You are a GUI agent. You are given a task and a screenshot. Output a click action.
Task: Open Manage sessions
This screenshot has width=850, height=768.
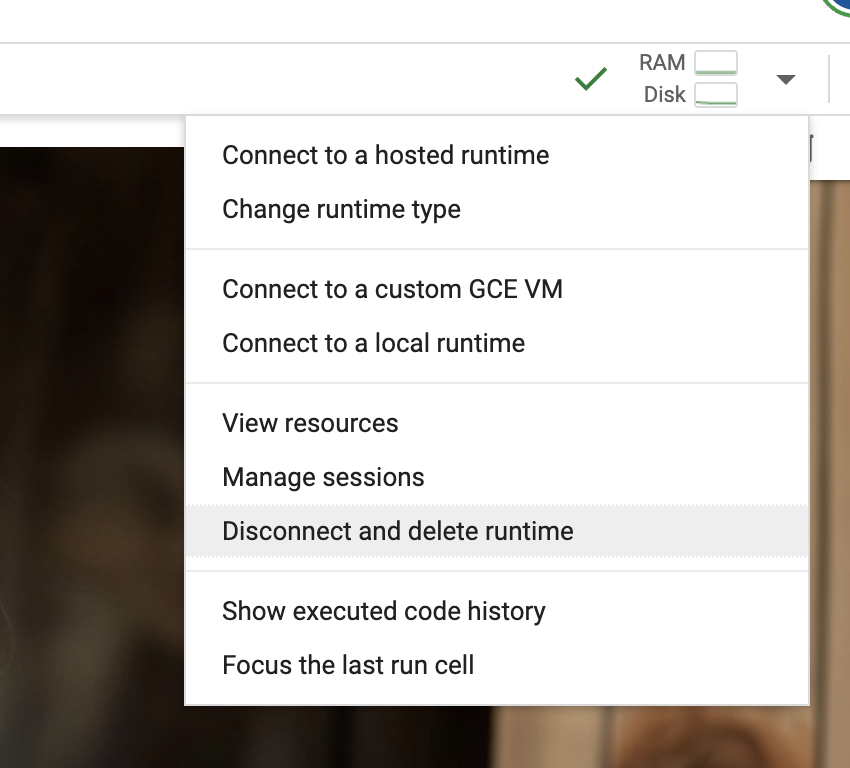(497, 477)
